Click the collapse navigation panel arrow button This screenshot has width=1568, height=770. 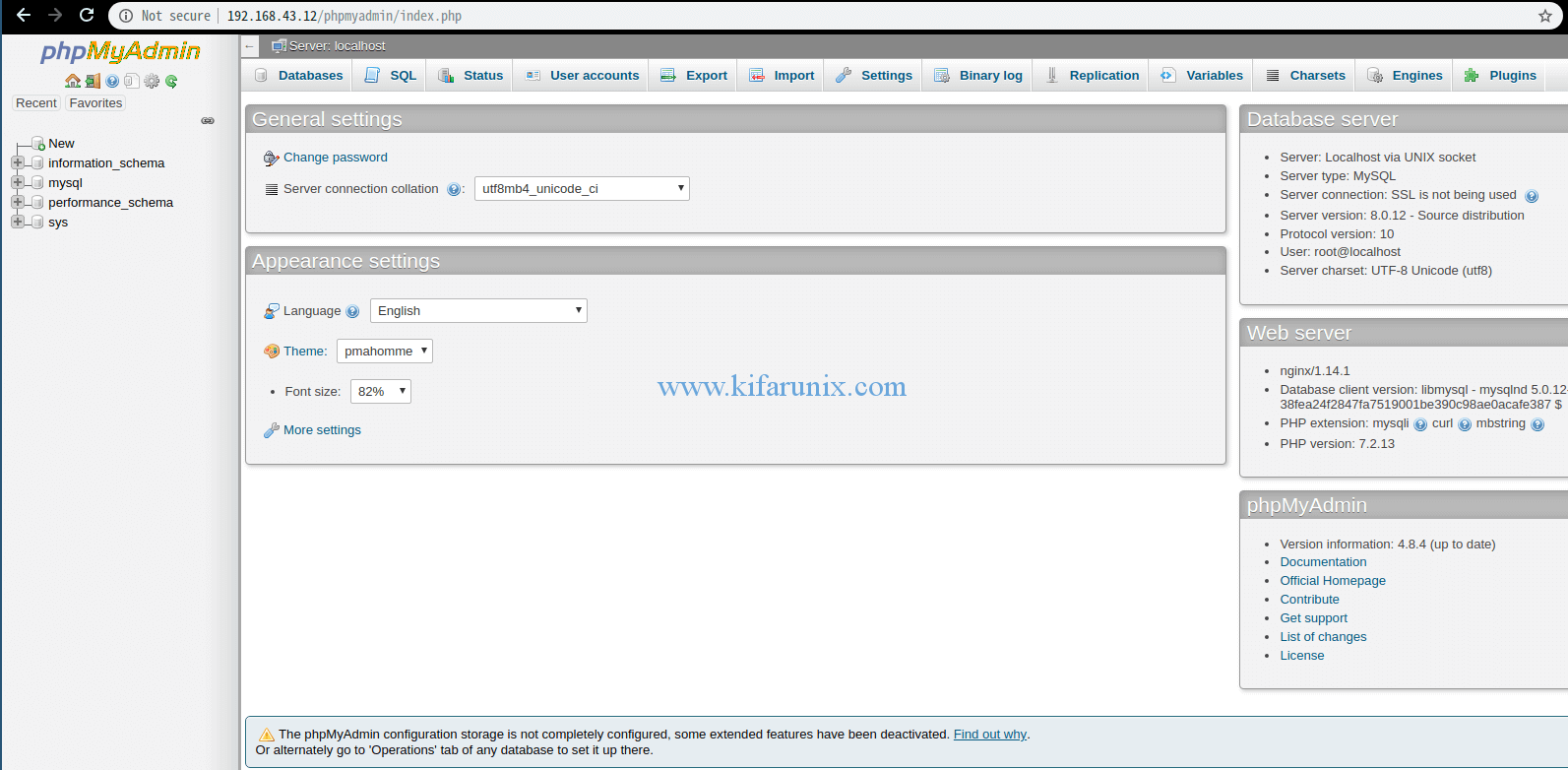[x=250, y=46]
